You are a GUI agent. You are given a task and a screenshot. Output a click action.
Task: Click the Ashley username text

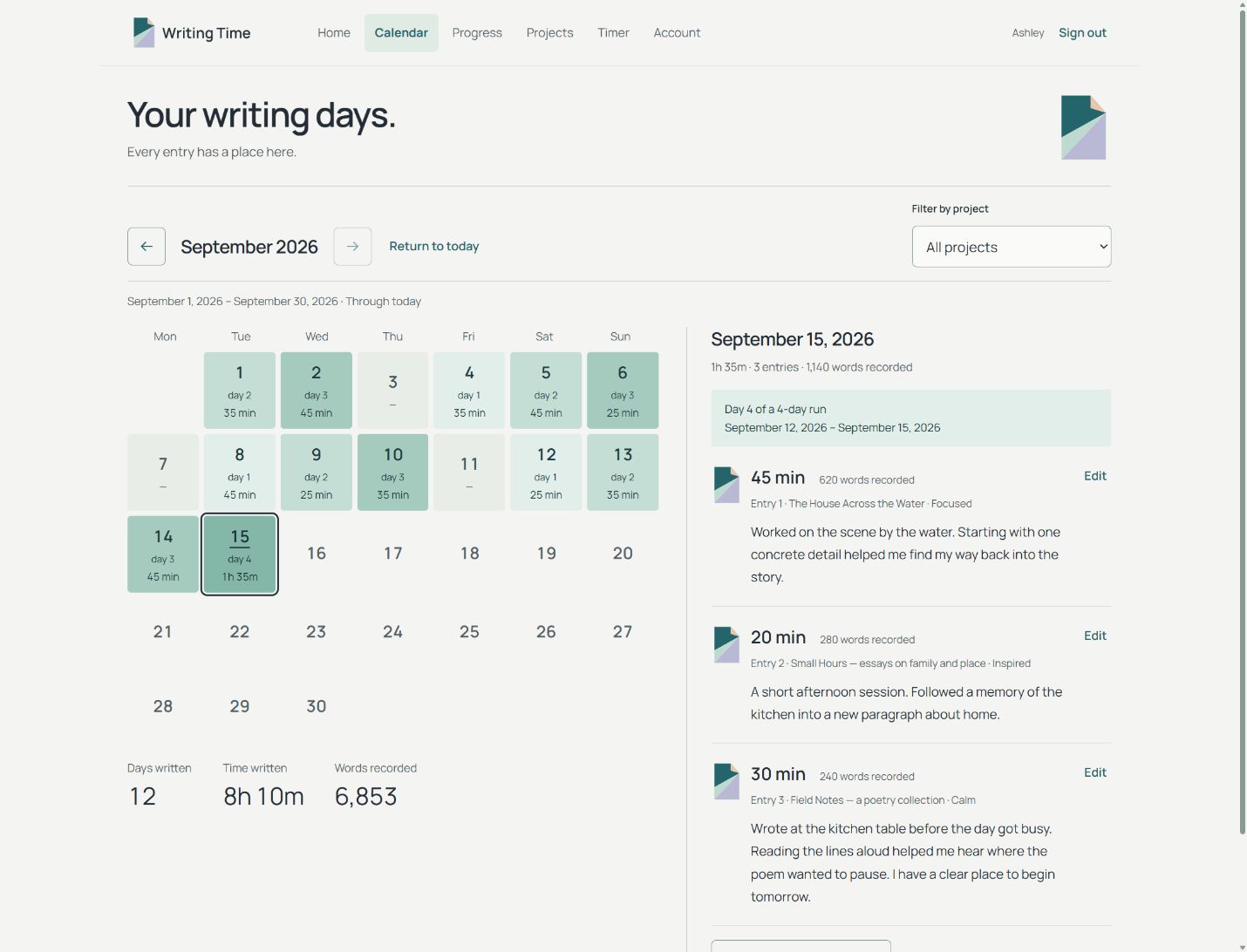pyautogui.click(x=1028, y=33)
